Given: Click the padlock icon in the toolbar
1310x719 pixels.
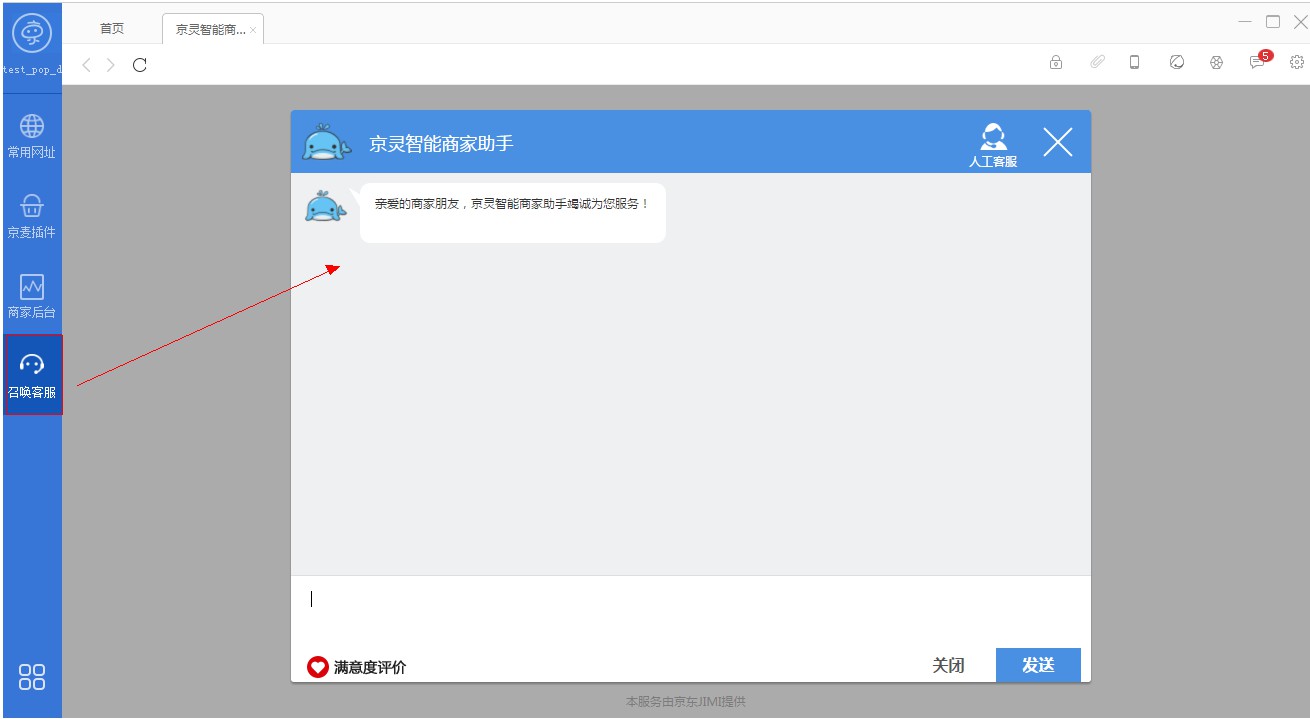Looking at the screenshot, I should pyautogui.click(x=1056, y=62).
